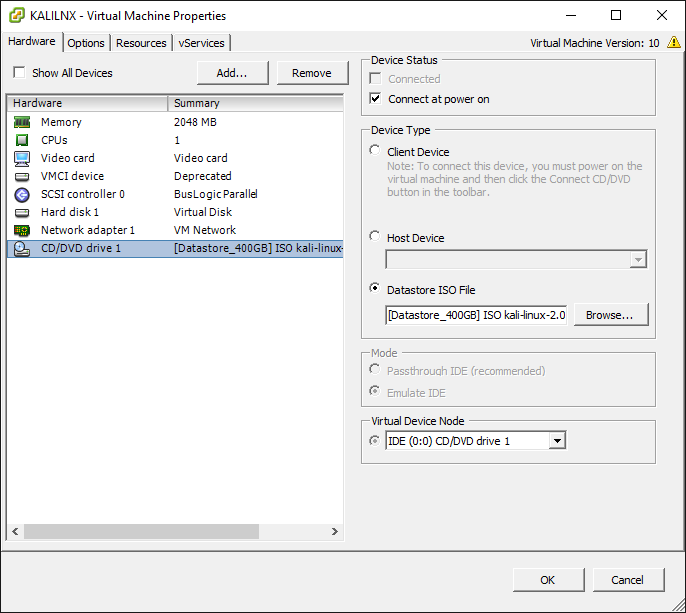Viewport: 686px width, 613px height.
Task: Click Browse... for ISO file
Action: click(611, 315)
